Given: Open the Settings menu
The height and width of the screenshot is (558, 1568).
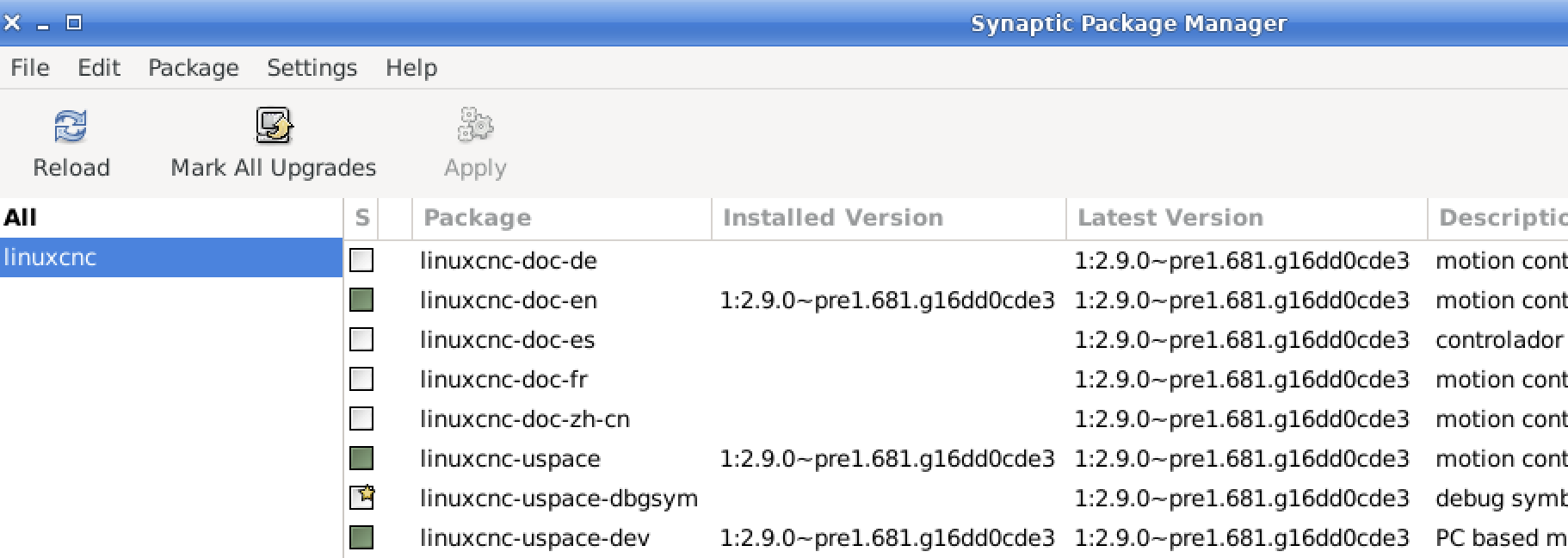Looking at the screenshot, I should click(x=312, y=67).
